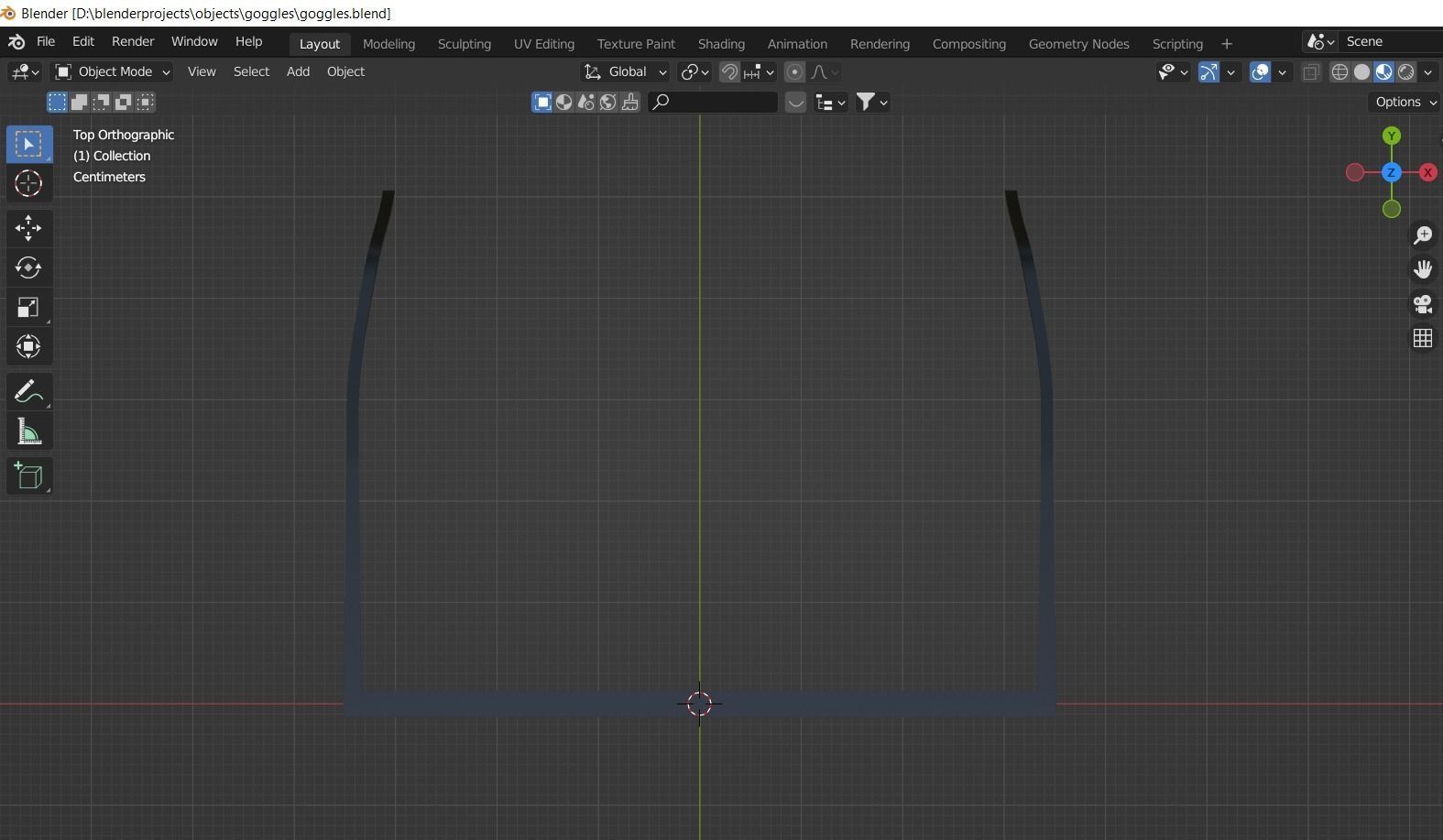Select the Annotate pencil tool
The image size is (1443, 840).
28,392
